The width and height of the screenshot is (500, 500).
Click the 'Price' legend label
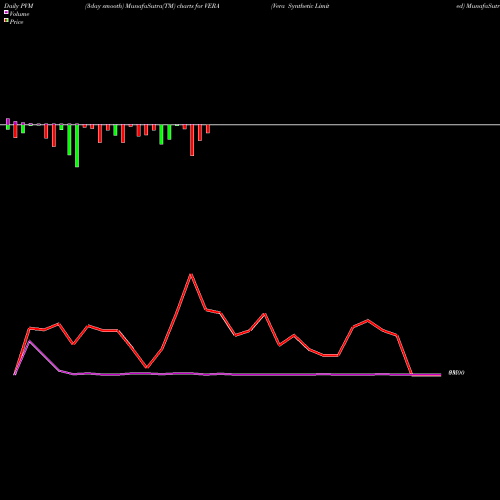click(x=16, y=22)
